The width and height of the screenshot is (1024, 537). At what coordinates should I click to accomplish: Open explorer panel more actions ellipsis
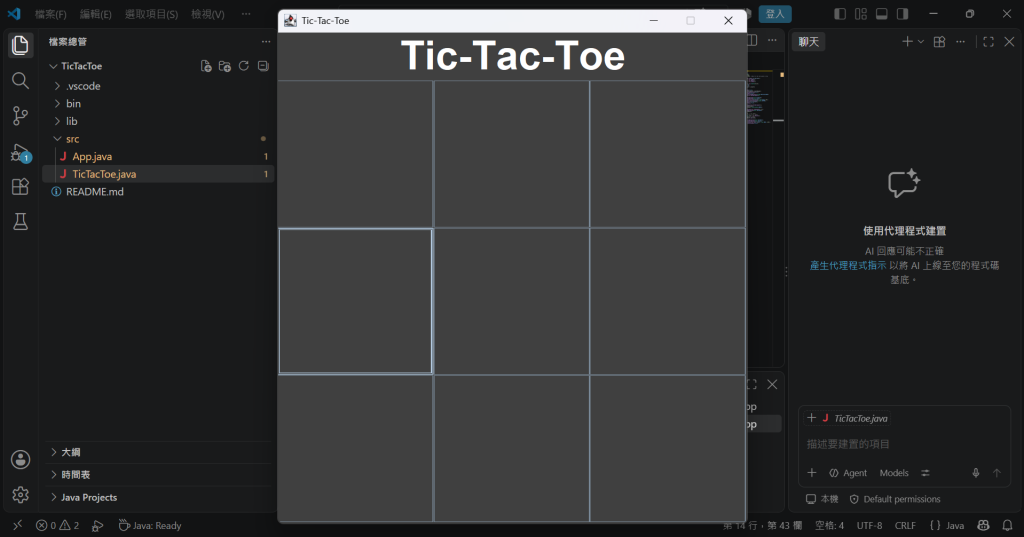tap(266, 42)
